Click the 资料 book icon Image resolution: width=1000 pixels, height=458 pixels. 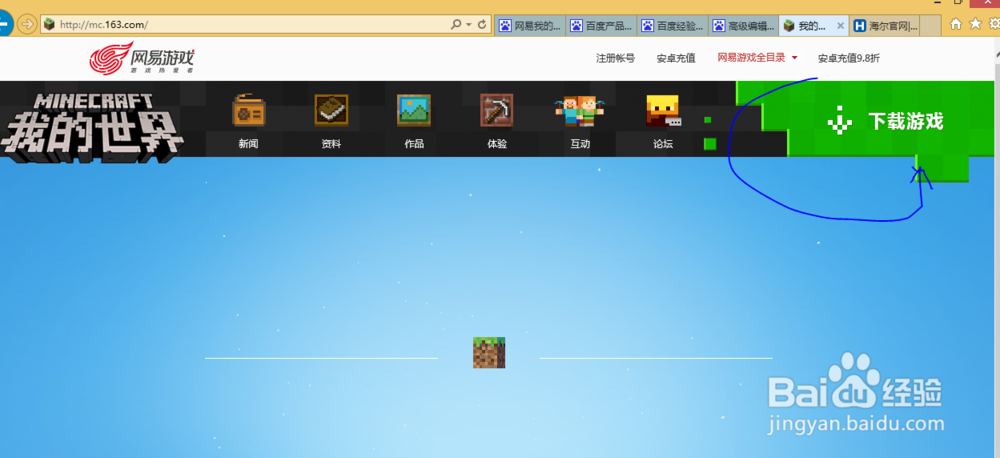pyautogui.click(x=331, y=110)
